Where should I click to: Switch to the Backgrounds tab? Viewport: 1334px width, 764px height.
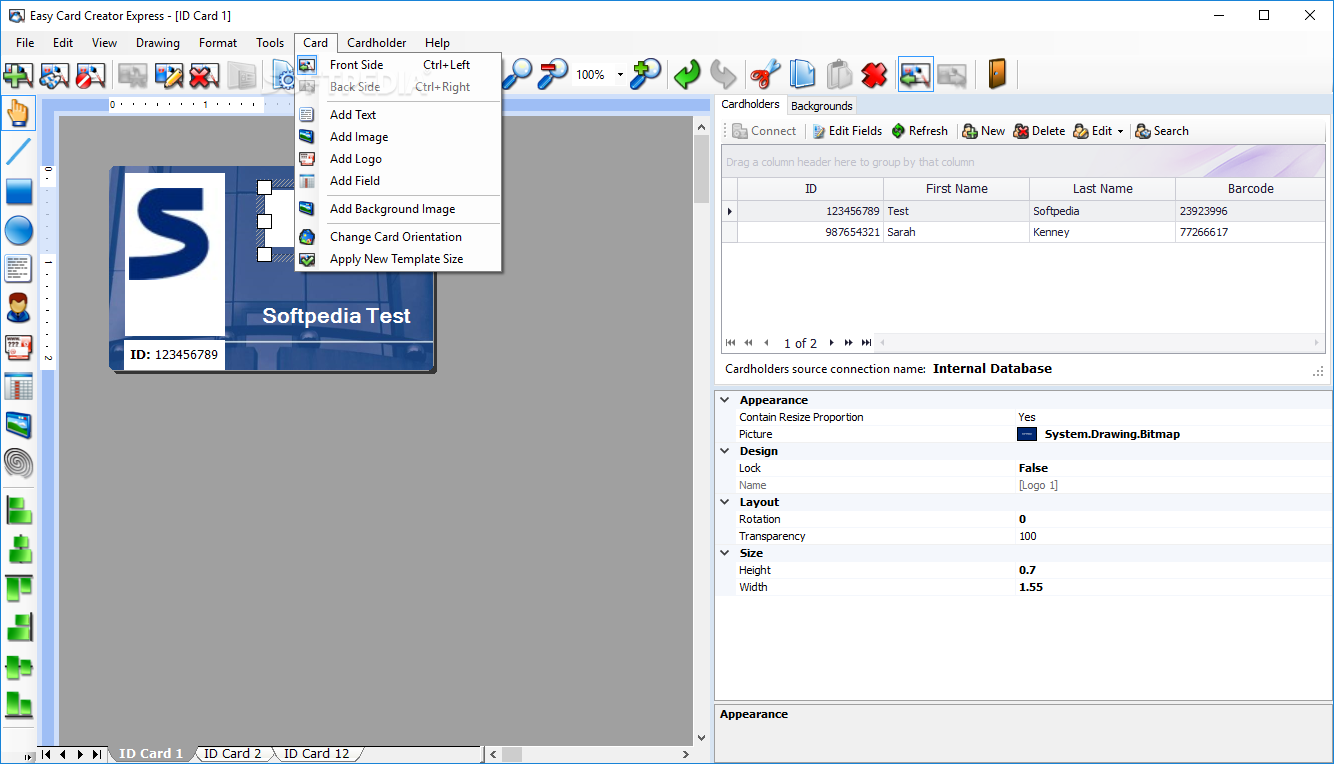(x=822, y=106)
